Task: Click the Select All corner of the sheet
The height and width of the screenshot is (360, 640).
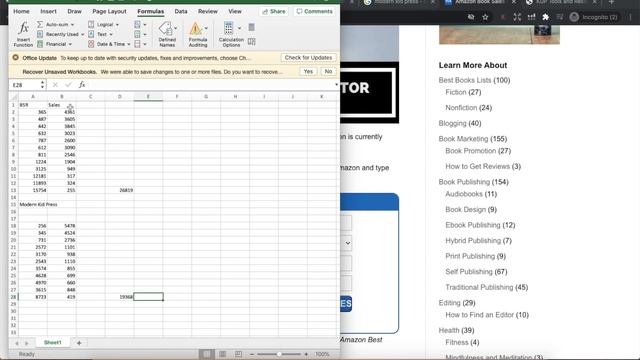Action: pos(13,97)
